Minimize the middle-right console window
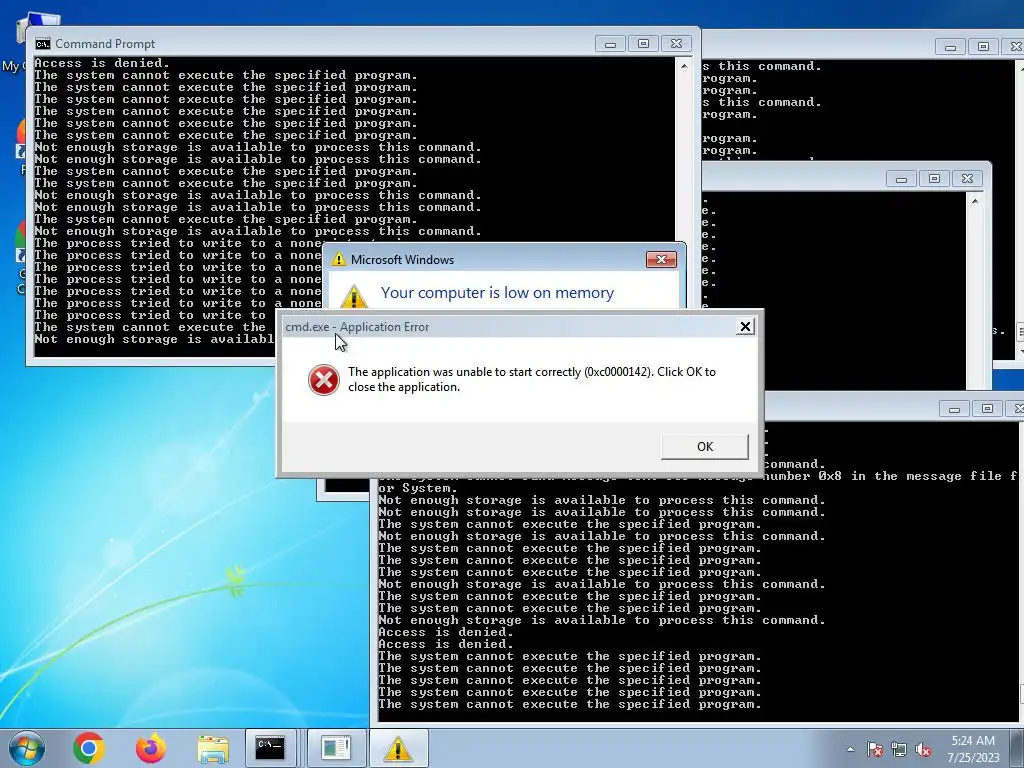1024x768 pixels. pyautogui.click(x=901, y=179)
